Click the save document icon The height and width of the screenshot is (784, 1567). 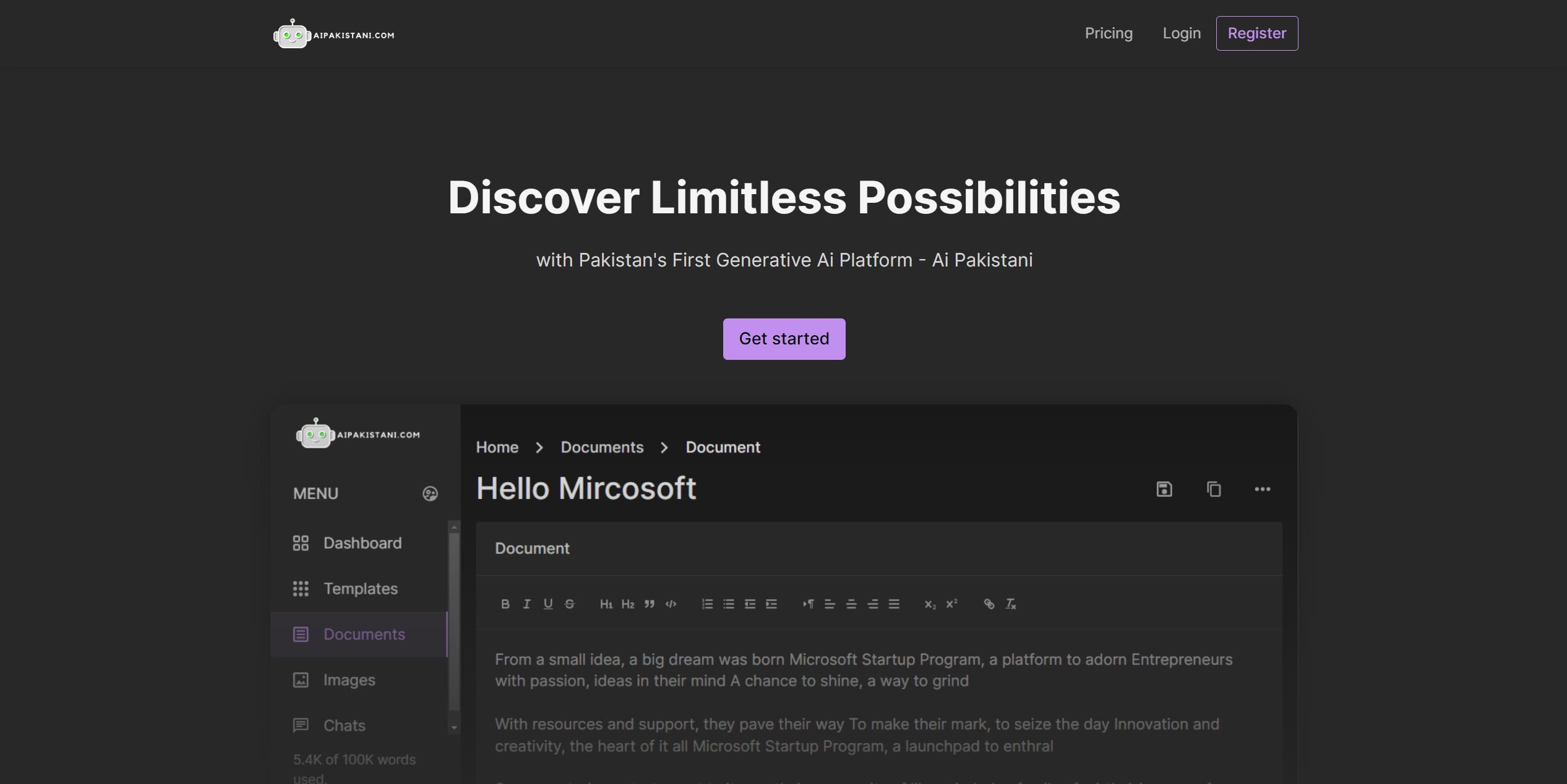1164,489
